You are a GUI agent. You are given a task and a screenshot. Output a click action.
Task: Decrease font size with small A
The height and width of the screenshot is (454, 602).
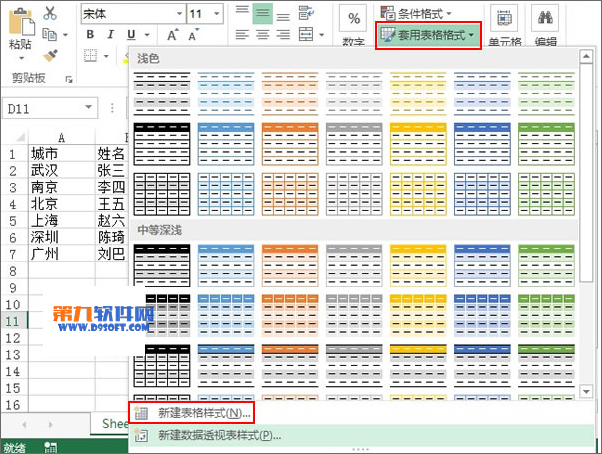tap(193, 35)
